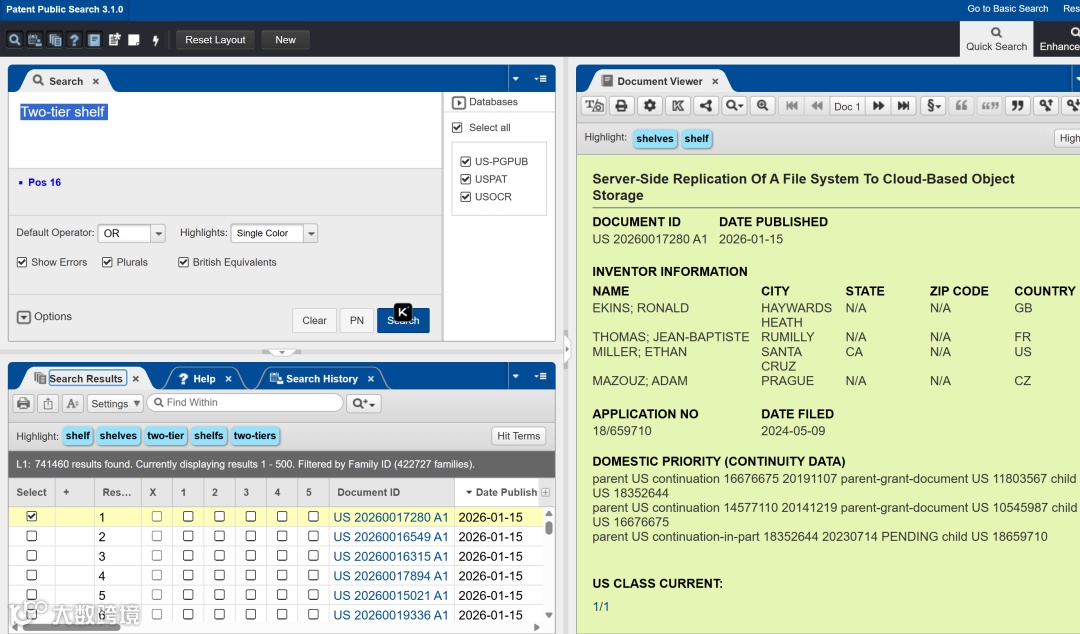Change text size in Search Results
This screenshot has height=634, width=1080.
[x=72, y=403]
